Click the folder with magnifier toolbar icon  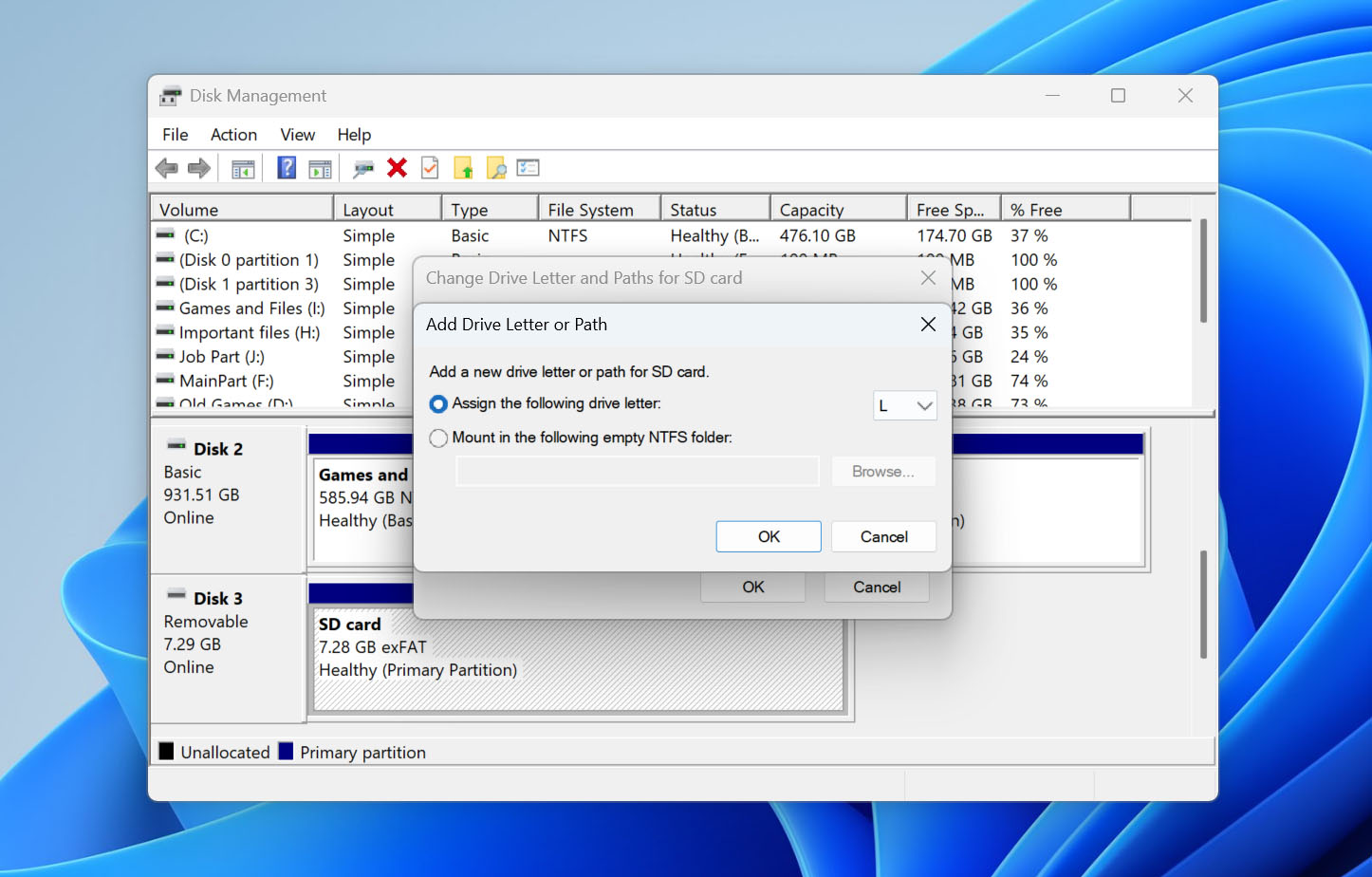[x=496, y=168]
